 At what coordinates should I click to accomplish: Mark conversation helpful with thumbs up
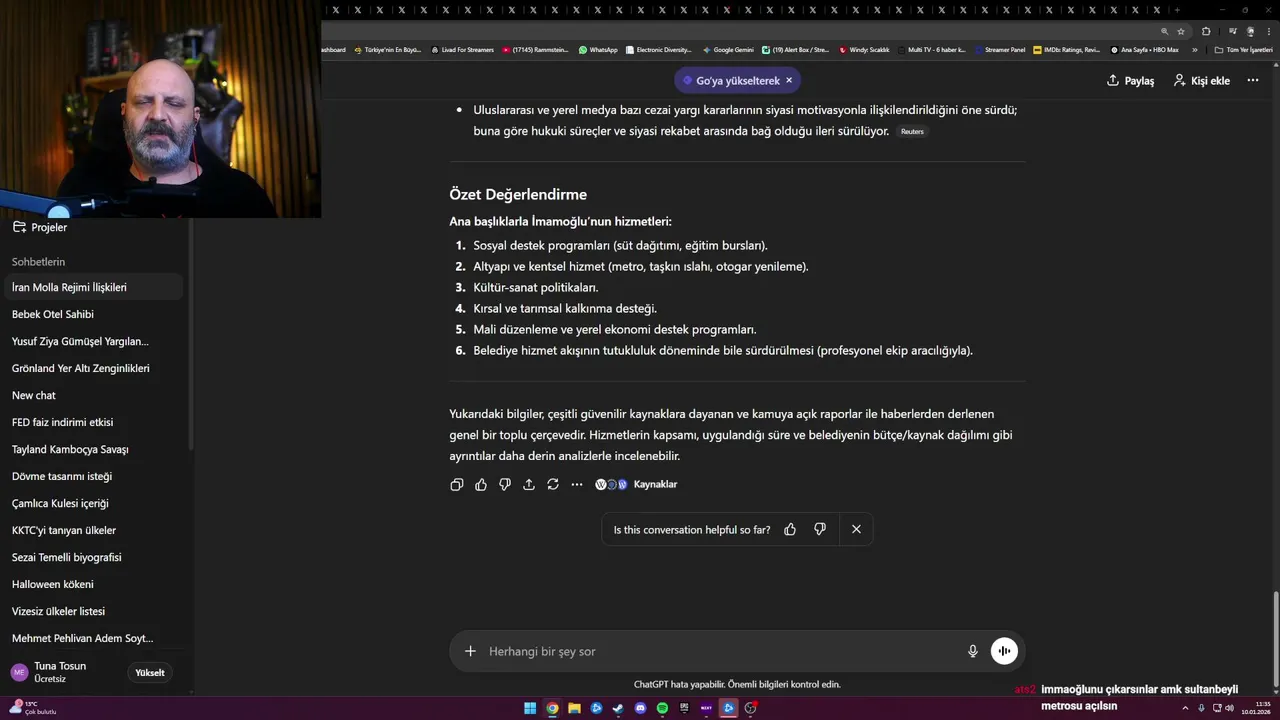(x=790, y=529)
